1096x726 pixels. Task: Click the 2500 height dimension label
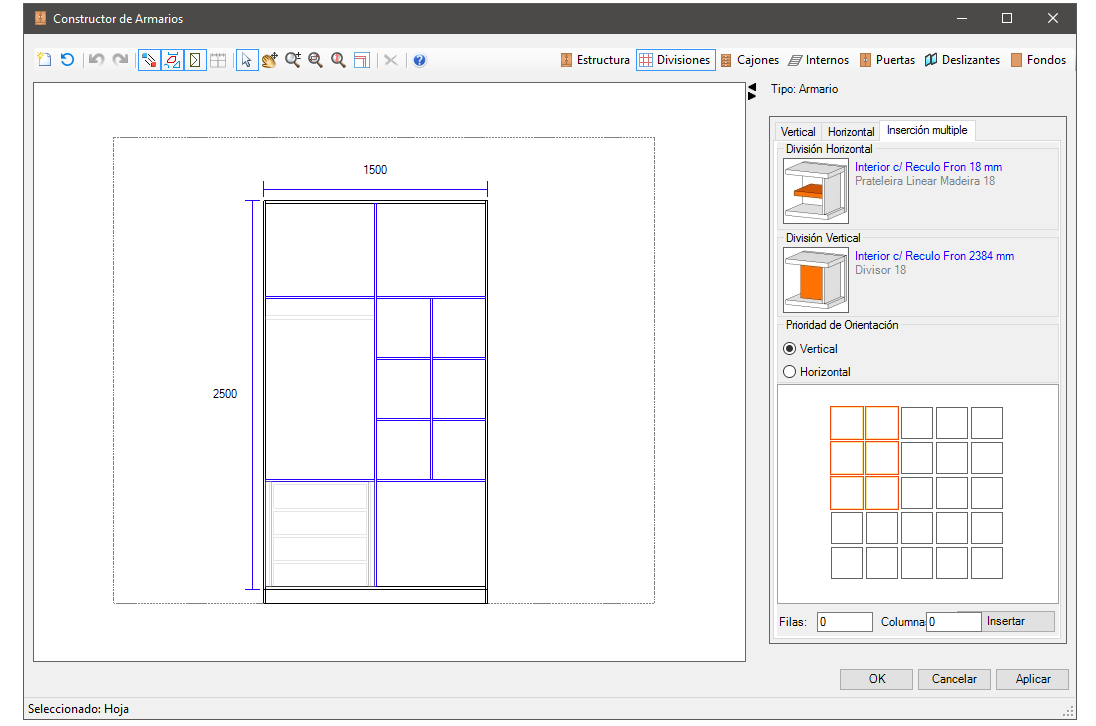(x=224, y=394)
